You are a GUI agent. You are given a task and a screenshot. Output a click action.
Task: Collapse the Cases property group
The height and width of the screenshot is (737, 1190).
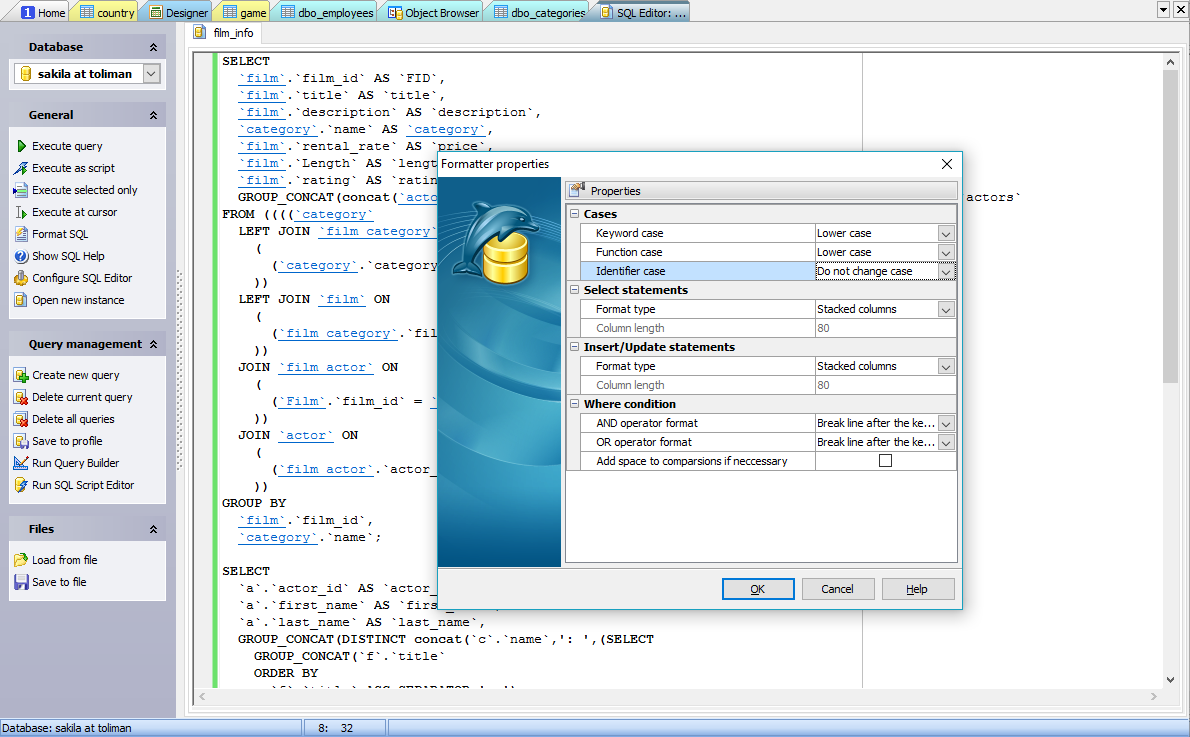(575, 214)
